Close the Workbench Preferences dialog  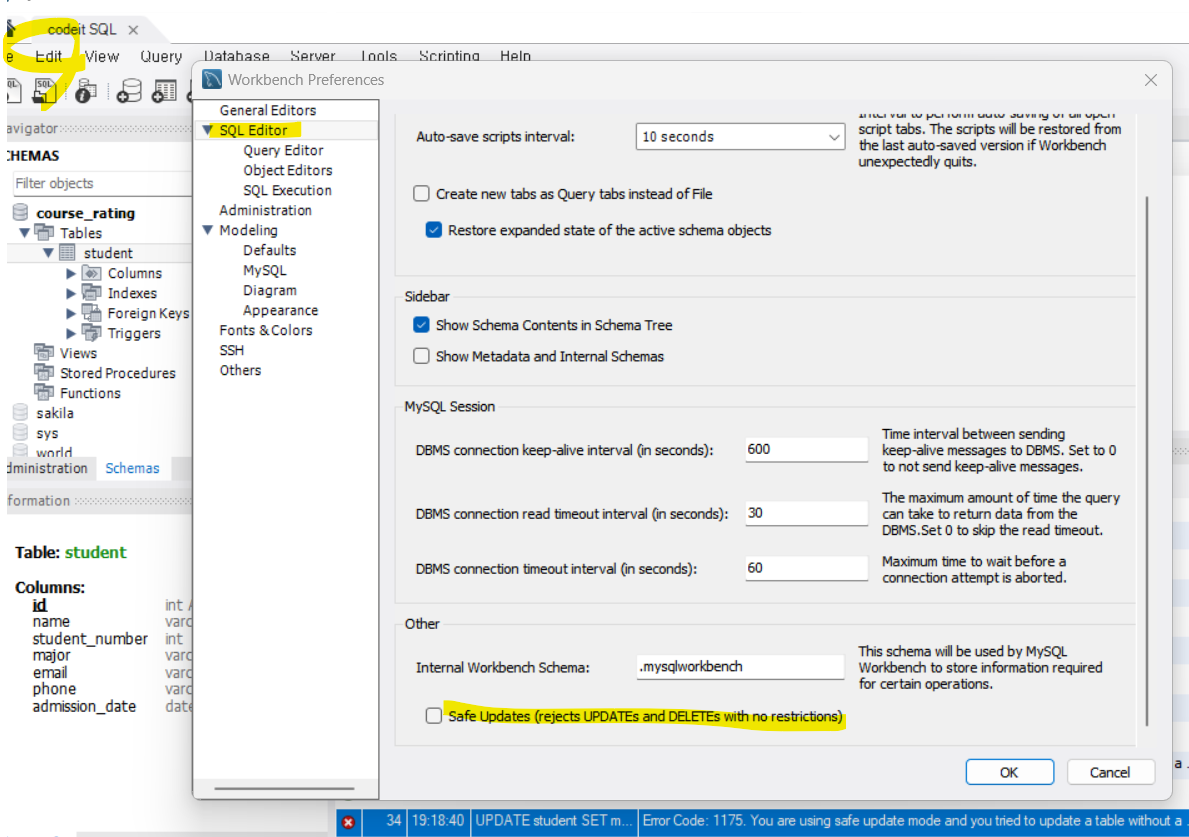(1150, 80)
